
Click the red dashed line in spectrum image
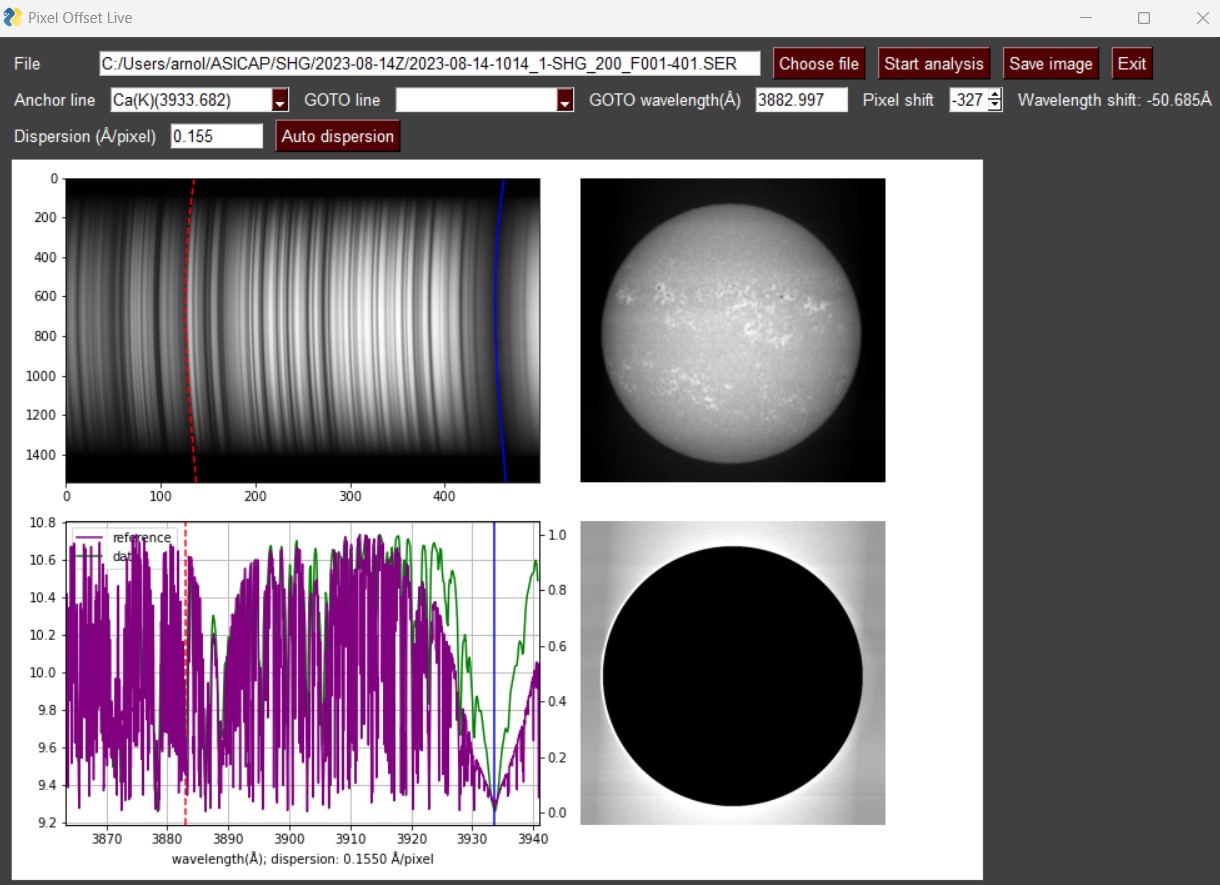(x=189, y=330)
